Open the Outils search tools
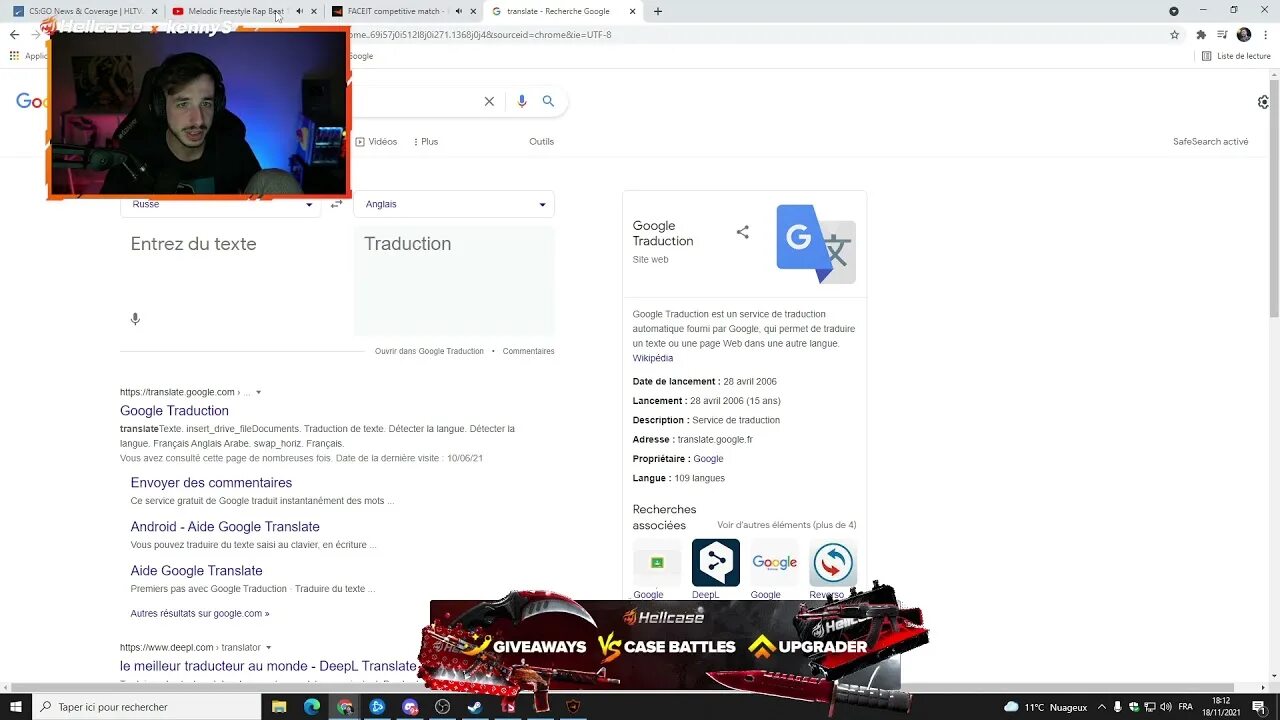This screenshot has width=1280, height=720. (541, 141)
